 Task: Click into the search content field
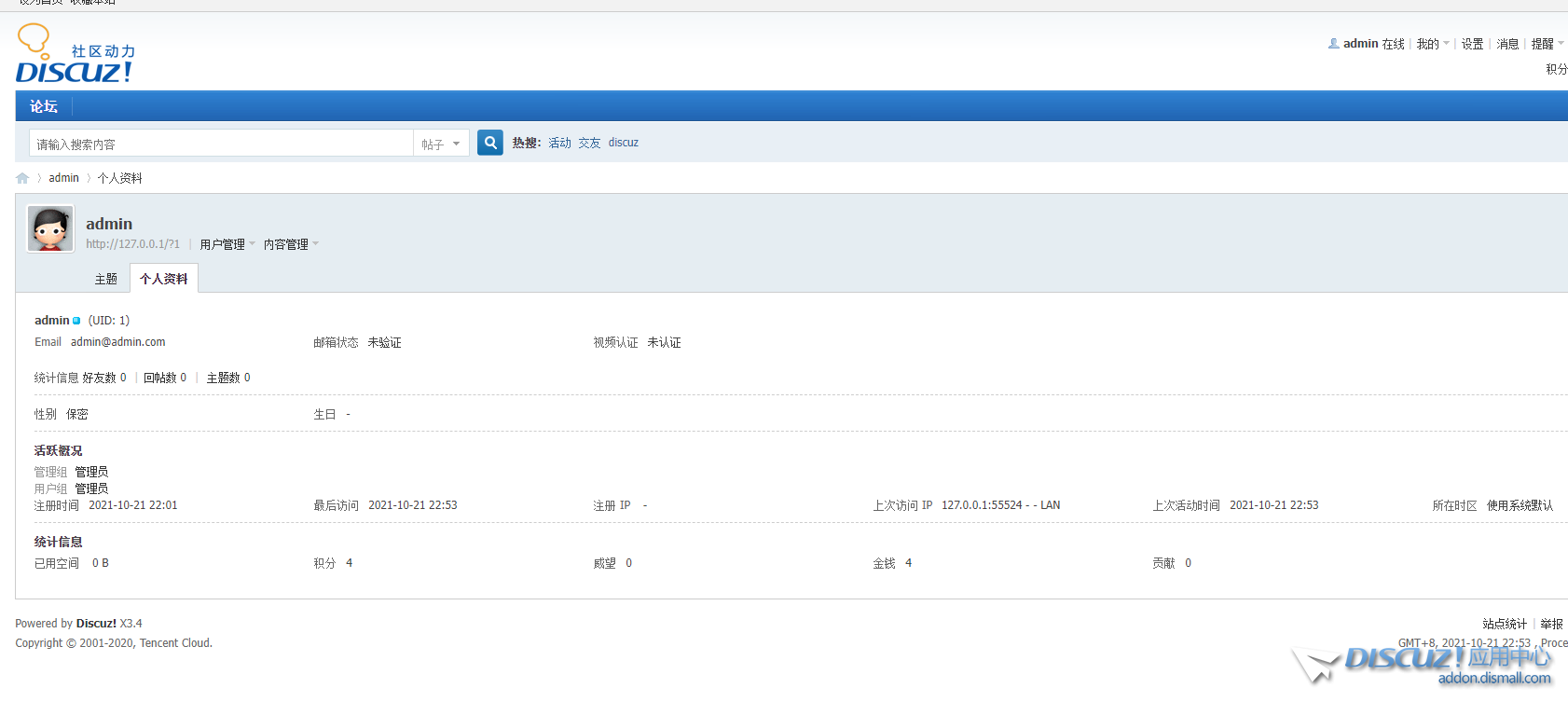(x=222, y=144)
